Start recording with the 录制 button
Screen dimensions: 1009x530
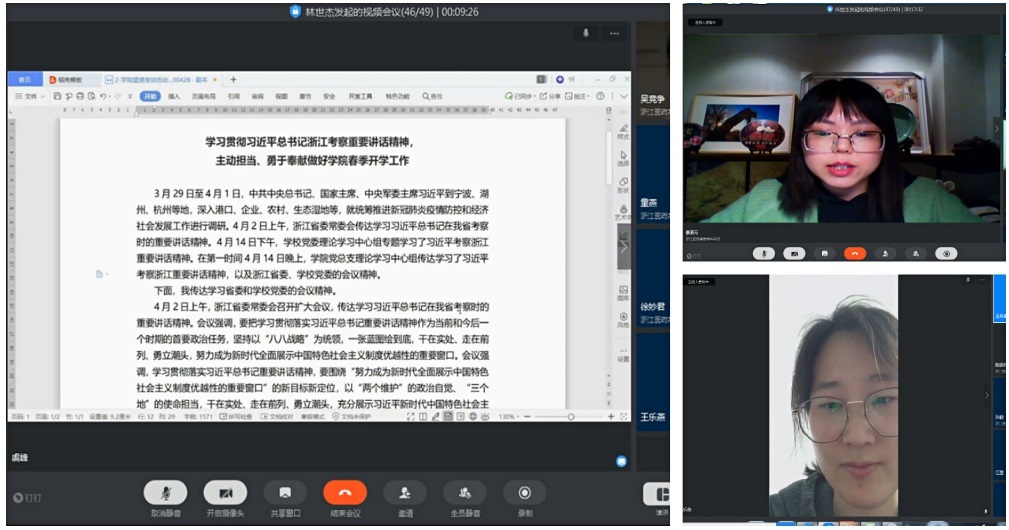point(524,493)
